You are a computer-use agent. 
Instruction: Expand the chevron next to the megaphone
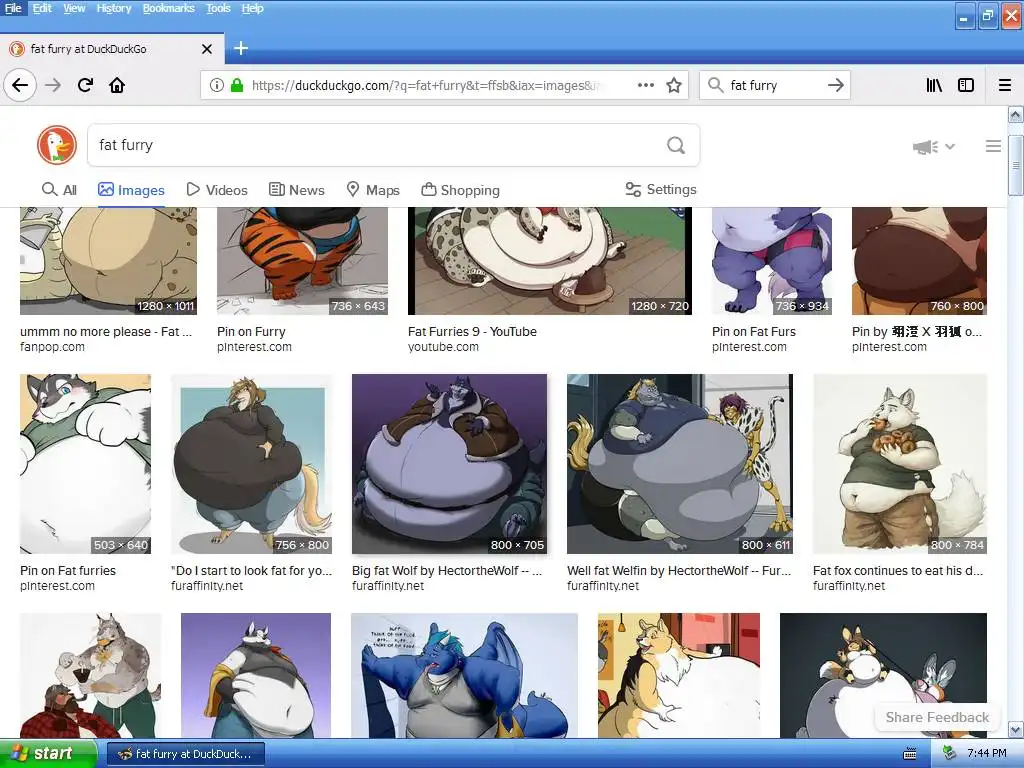click(x=950, y=147)
